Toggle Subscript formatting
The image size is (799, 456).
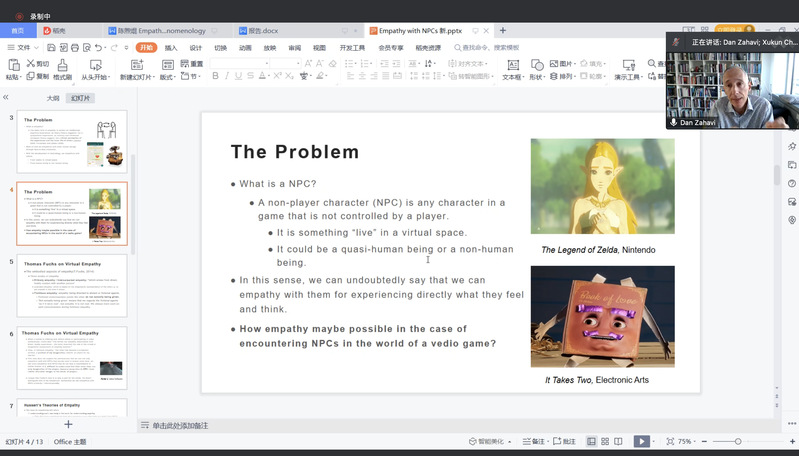point(289,76)
